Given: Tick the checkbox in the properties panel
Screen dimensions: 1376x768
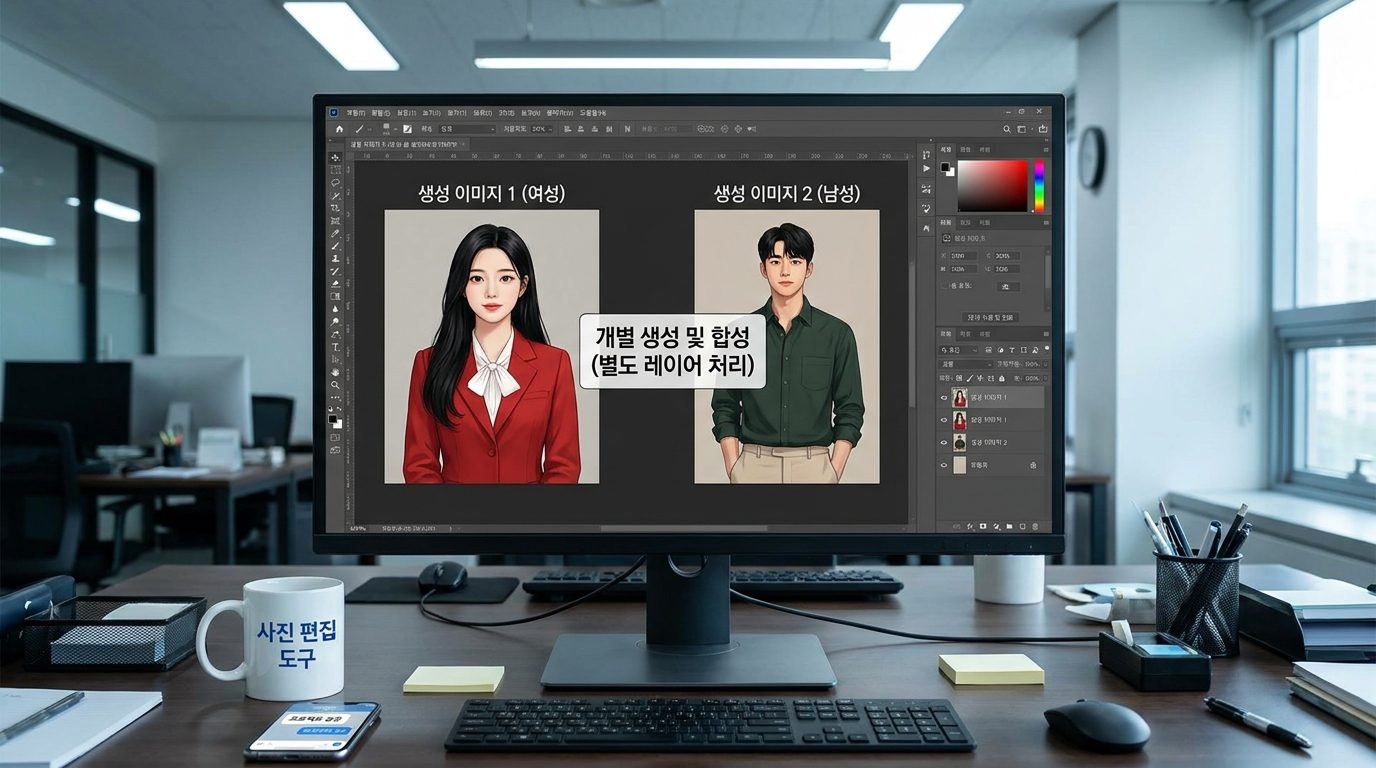Looking at the screenshot, I should tap(944, 286).
